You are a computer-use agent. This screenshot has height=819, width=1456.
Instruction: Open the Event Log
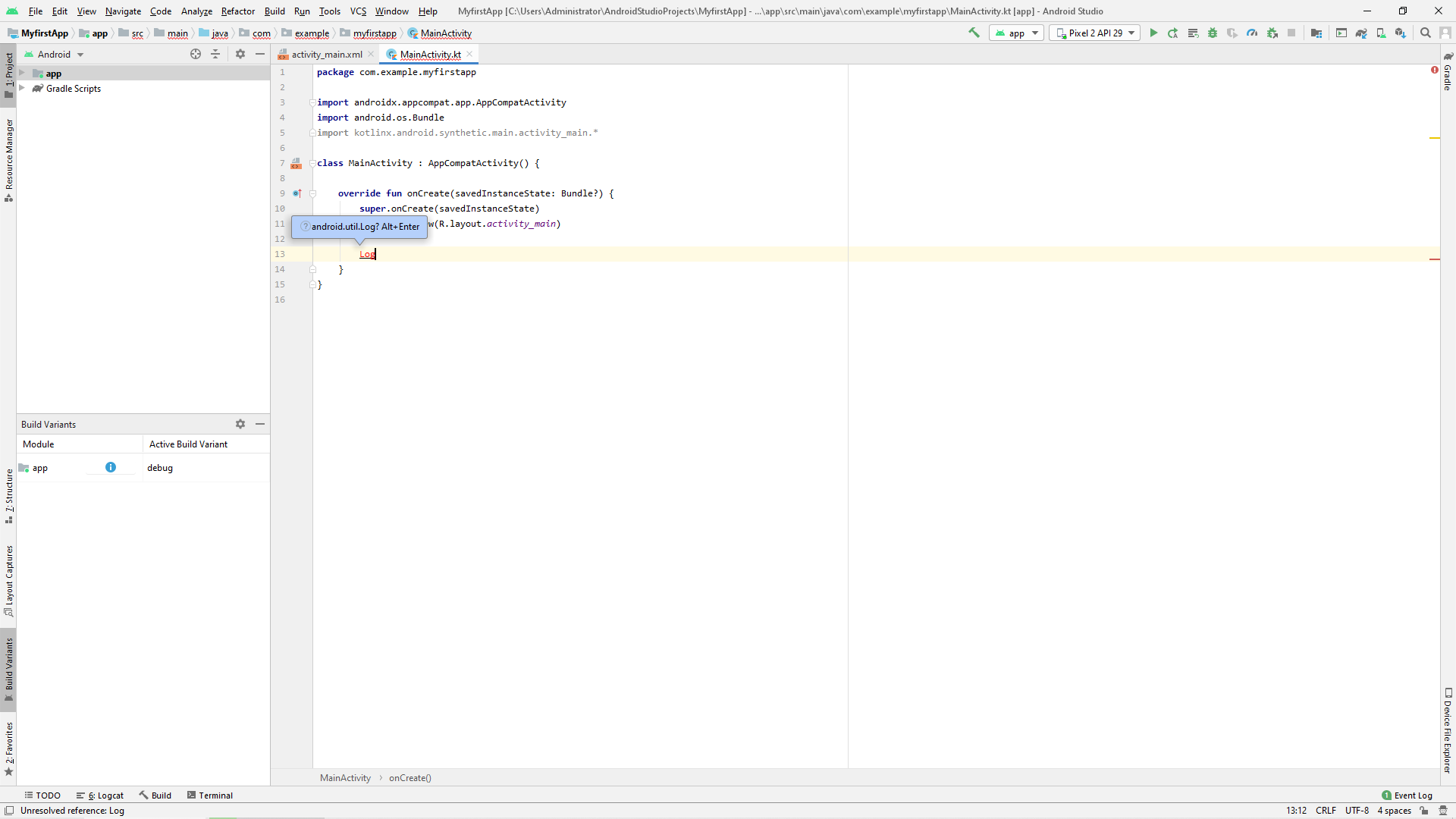[x=1407, y=795]
